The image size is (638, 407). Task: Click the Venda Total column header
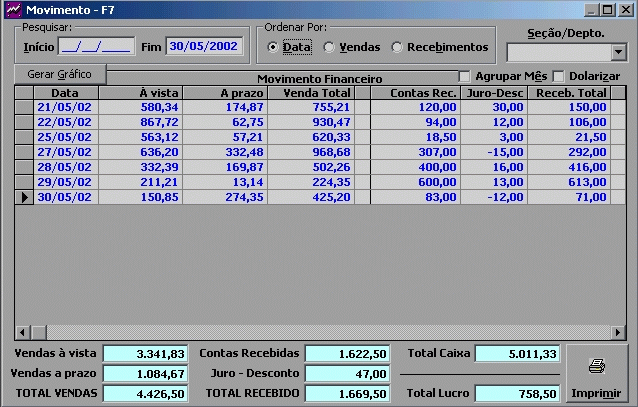click(311, 93)
